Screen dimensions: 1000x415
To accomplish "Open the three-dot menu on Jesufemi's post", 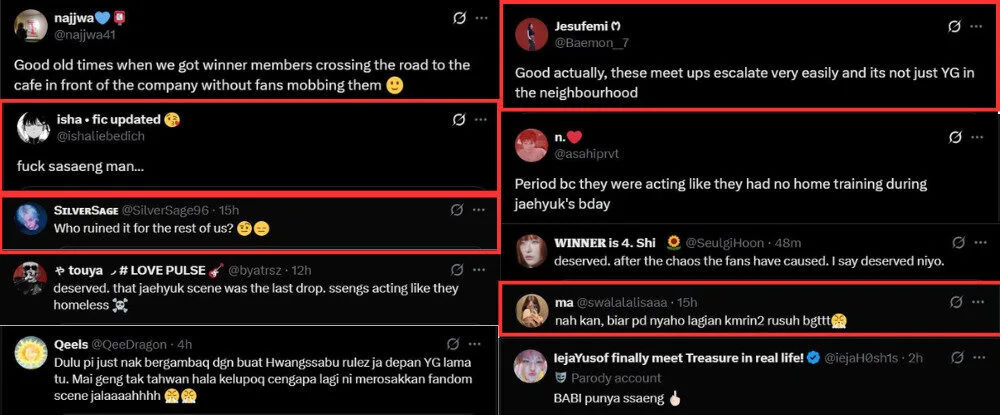I will (x=977, y=27).
